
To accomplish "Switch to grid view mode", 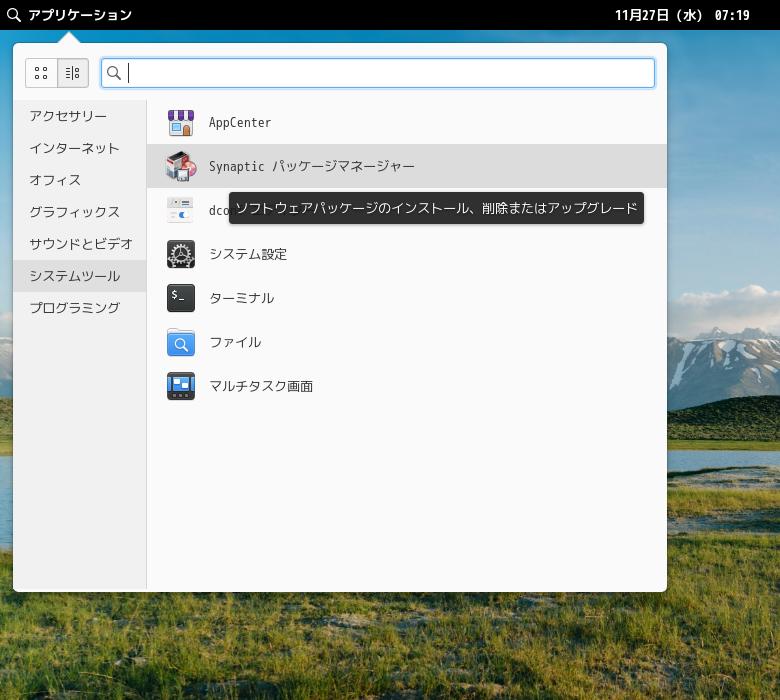I will point(41,73).
